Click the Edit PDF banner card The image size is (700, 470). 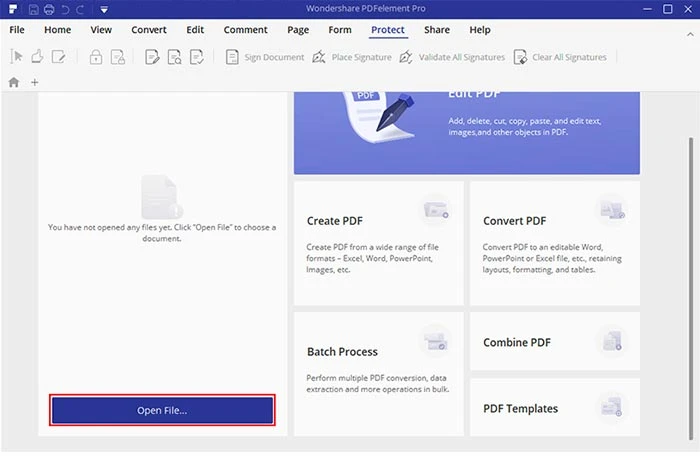point(467,133)
